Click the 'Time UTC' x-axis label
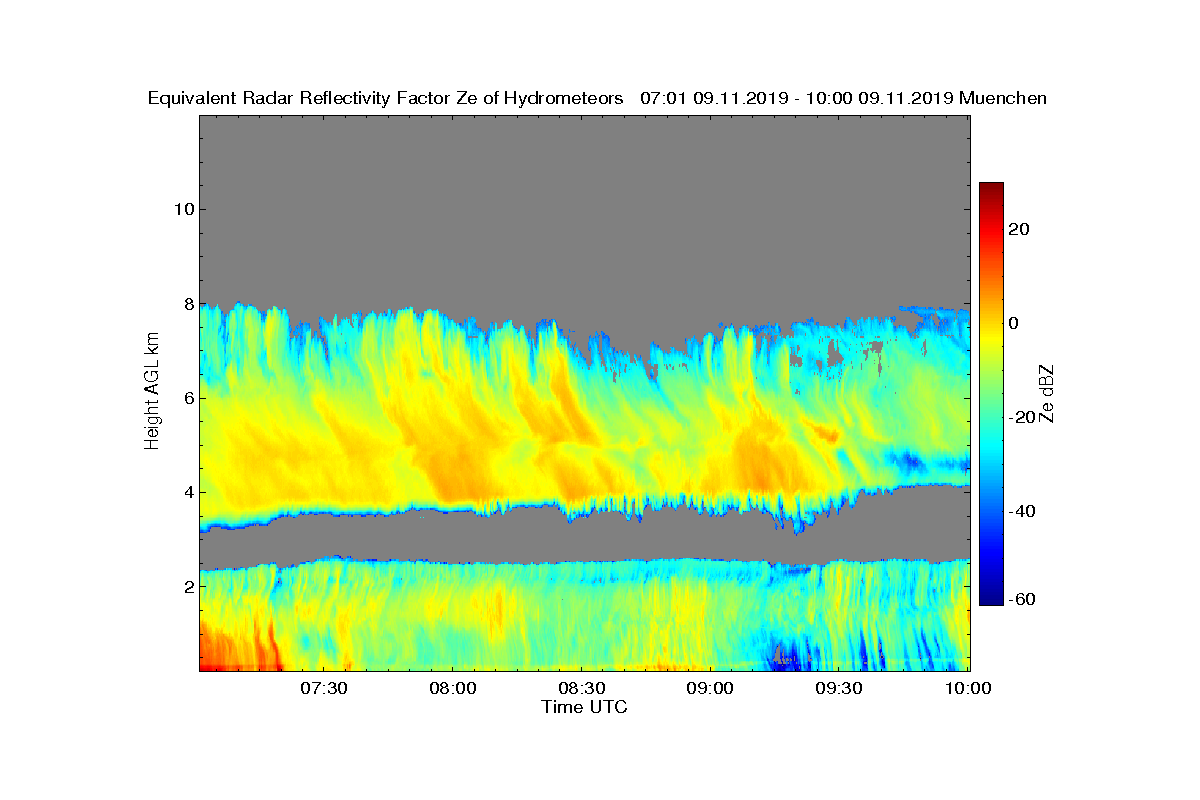Screen dimensions: 1200x800 pos(584,707)
